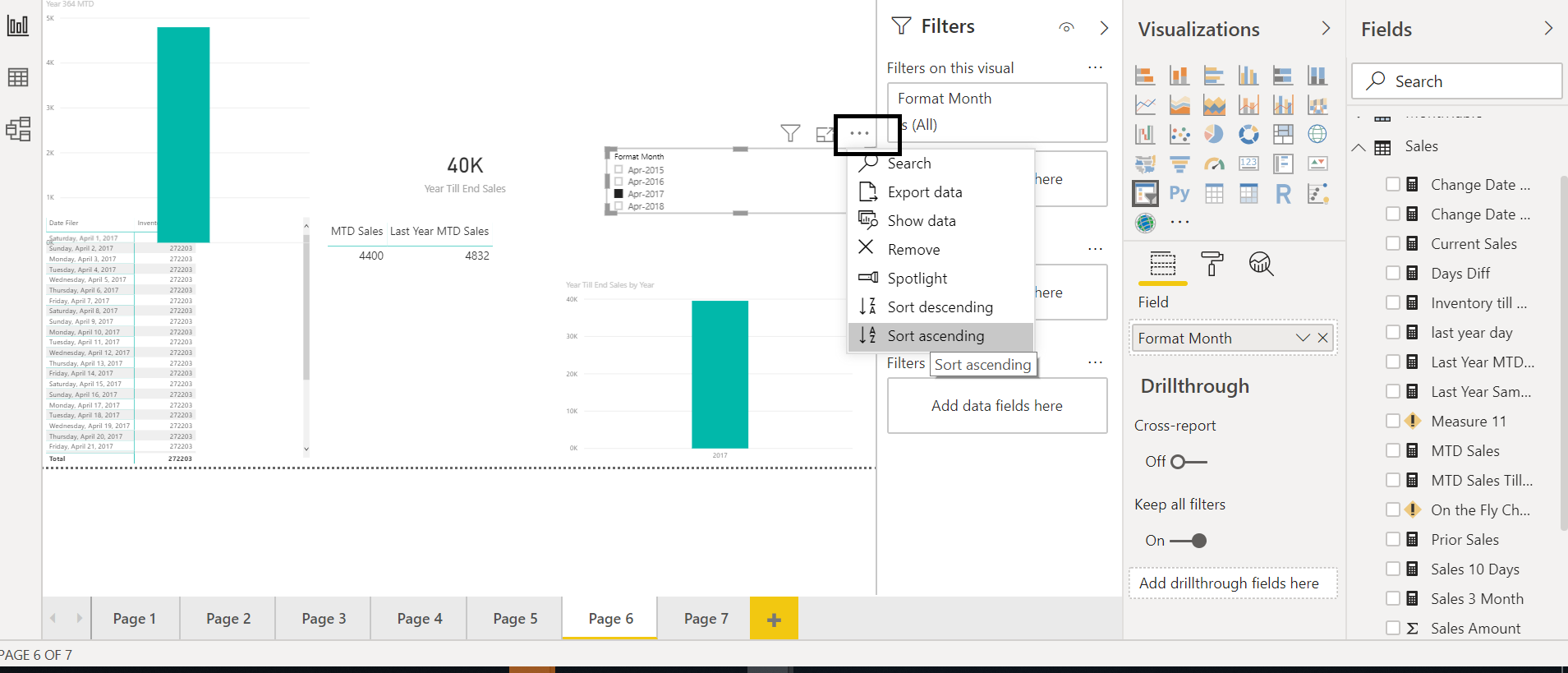1568x673 pixels.
Task: Open Filters on this visual ellipsis menu
Action: pyautogui.click(x=1095, y=67)
